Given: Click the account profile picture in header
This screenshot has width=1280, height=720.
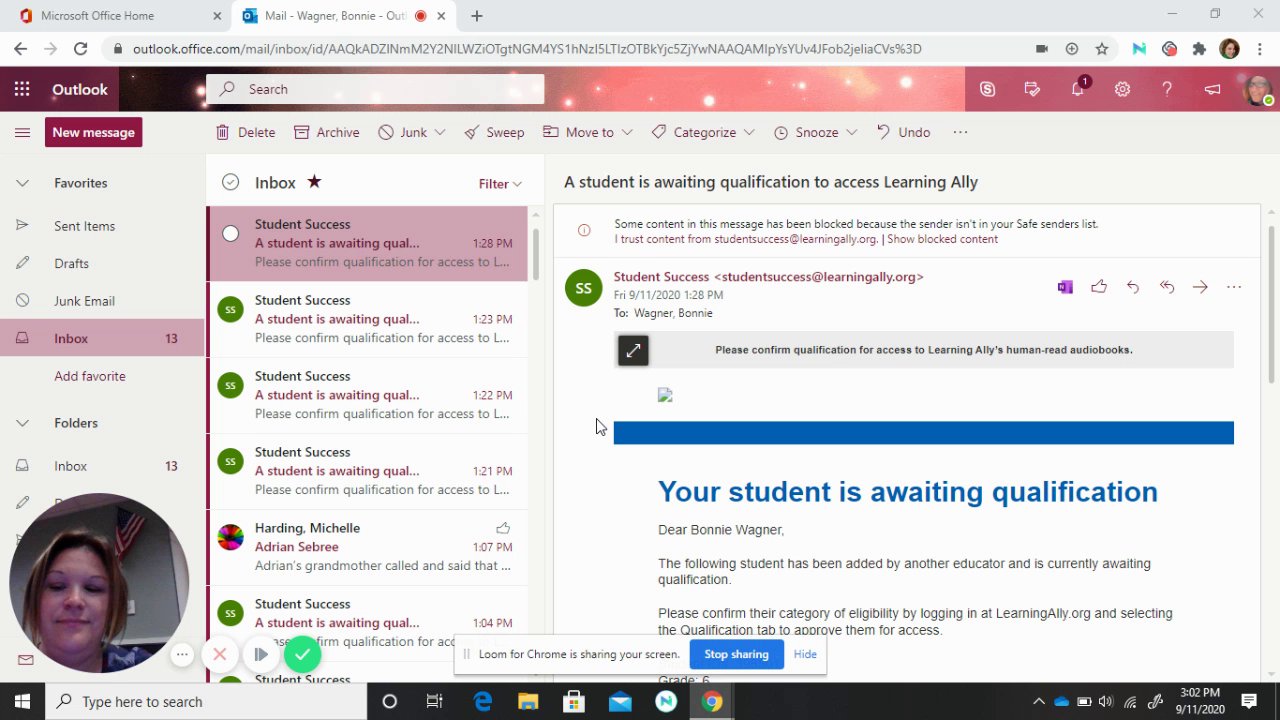Looking at the screenshot, I should [x=1257, y=89].
